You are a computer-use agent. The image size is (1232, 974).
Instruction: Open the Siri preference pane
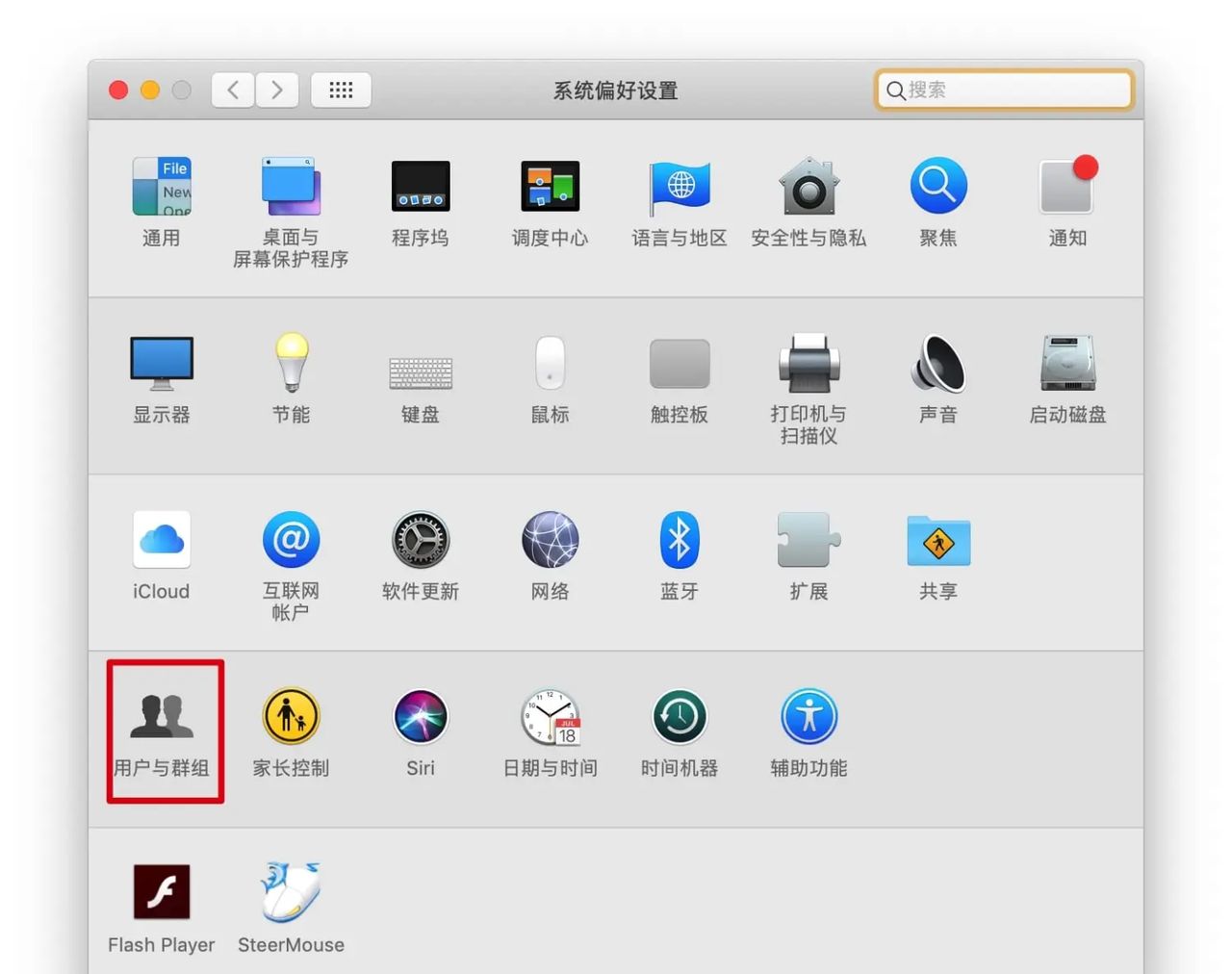click(x=420, y=717)
